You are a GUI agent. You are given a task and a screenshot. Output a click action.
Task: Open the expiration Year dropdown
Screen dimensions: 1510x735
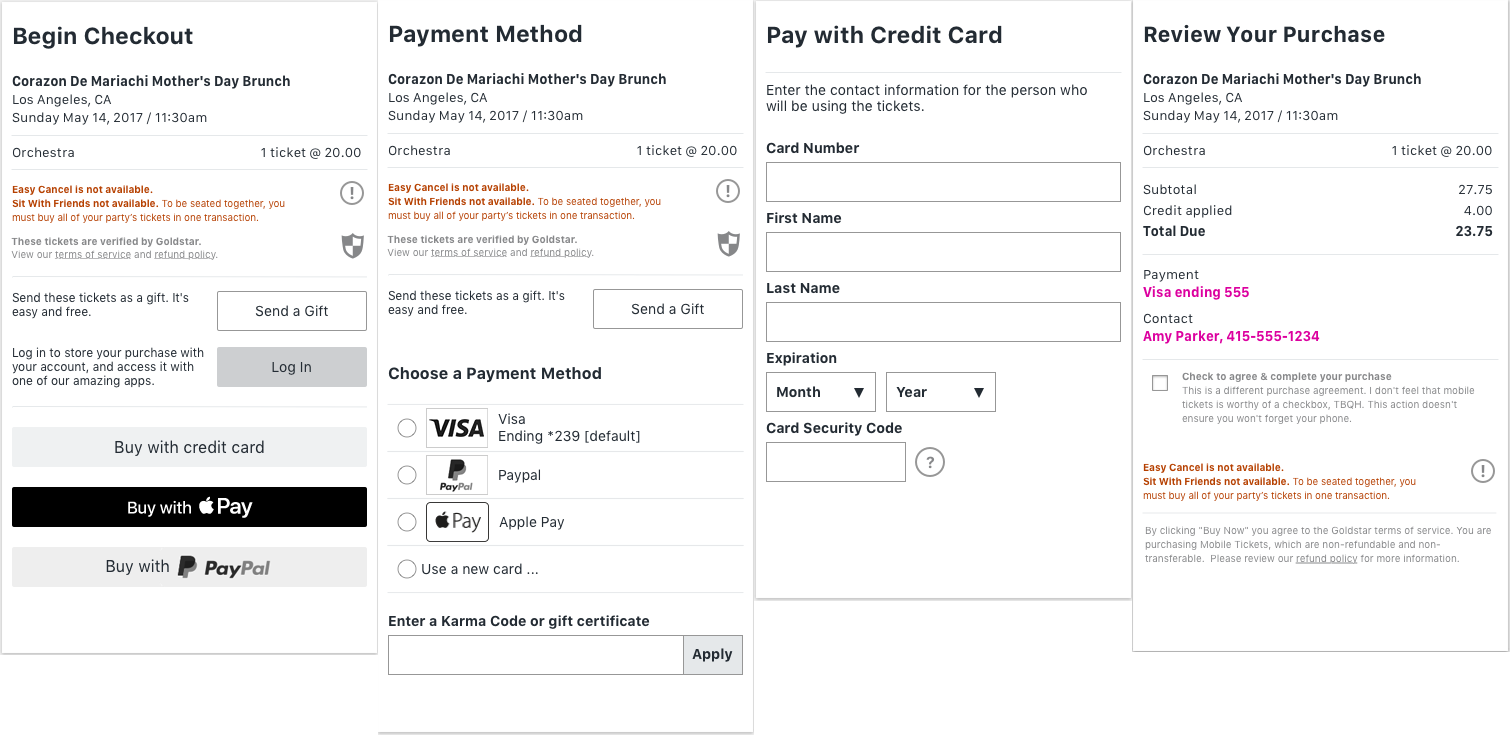coord(940,392)
